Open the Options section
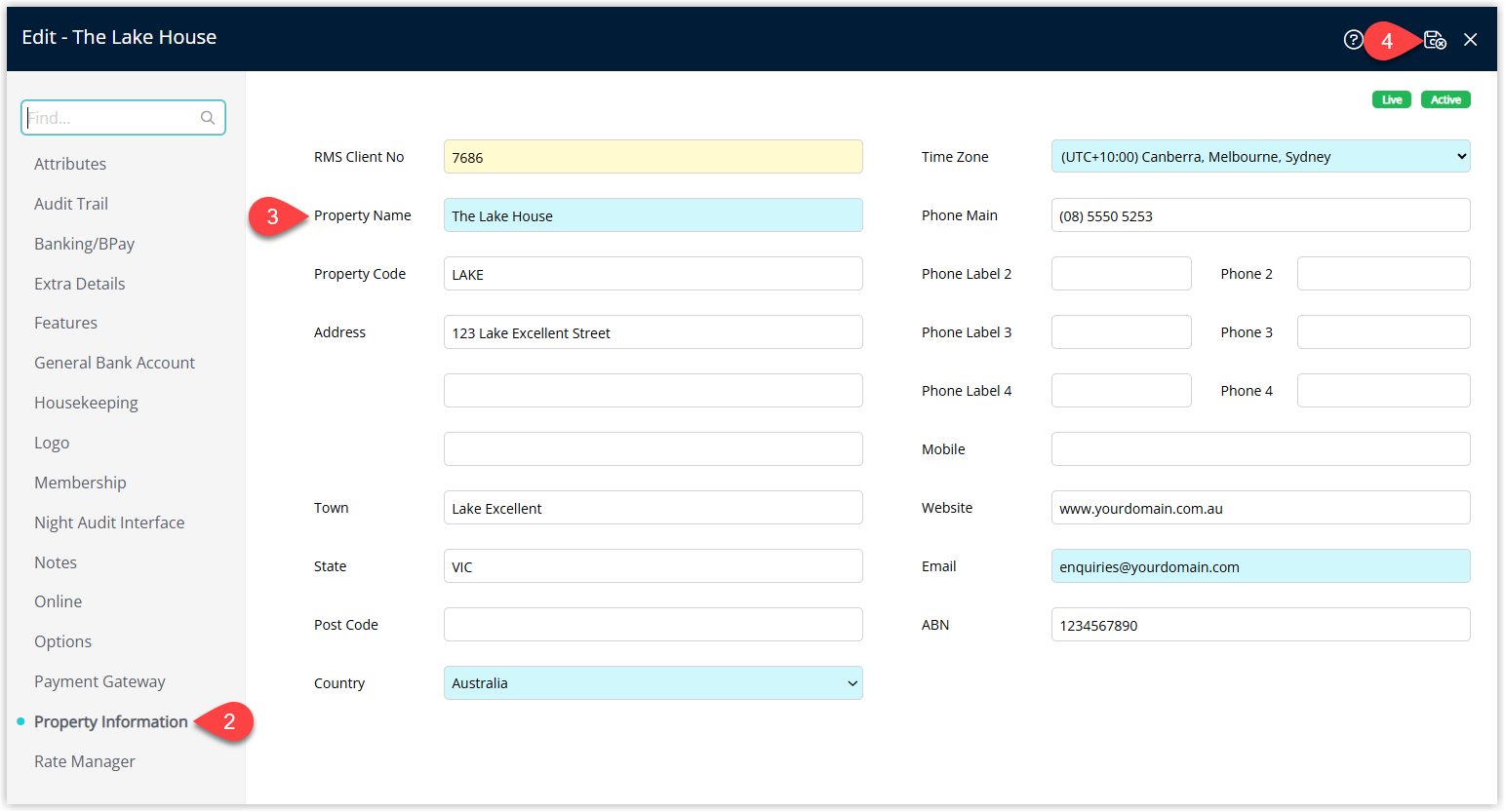The width and height of the screenshot is (1505, 812). [63, 641]
